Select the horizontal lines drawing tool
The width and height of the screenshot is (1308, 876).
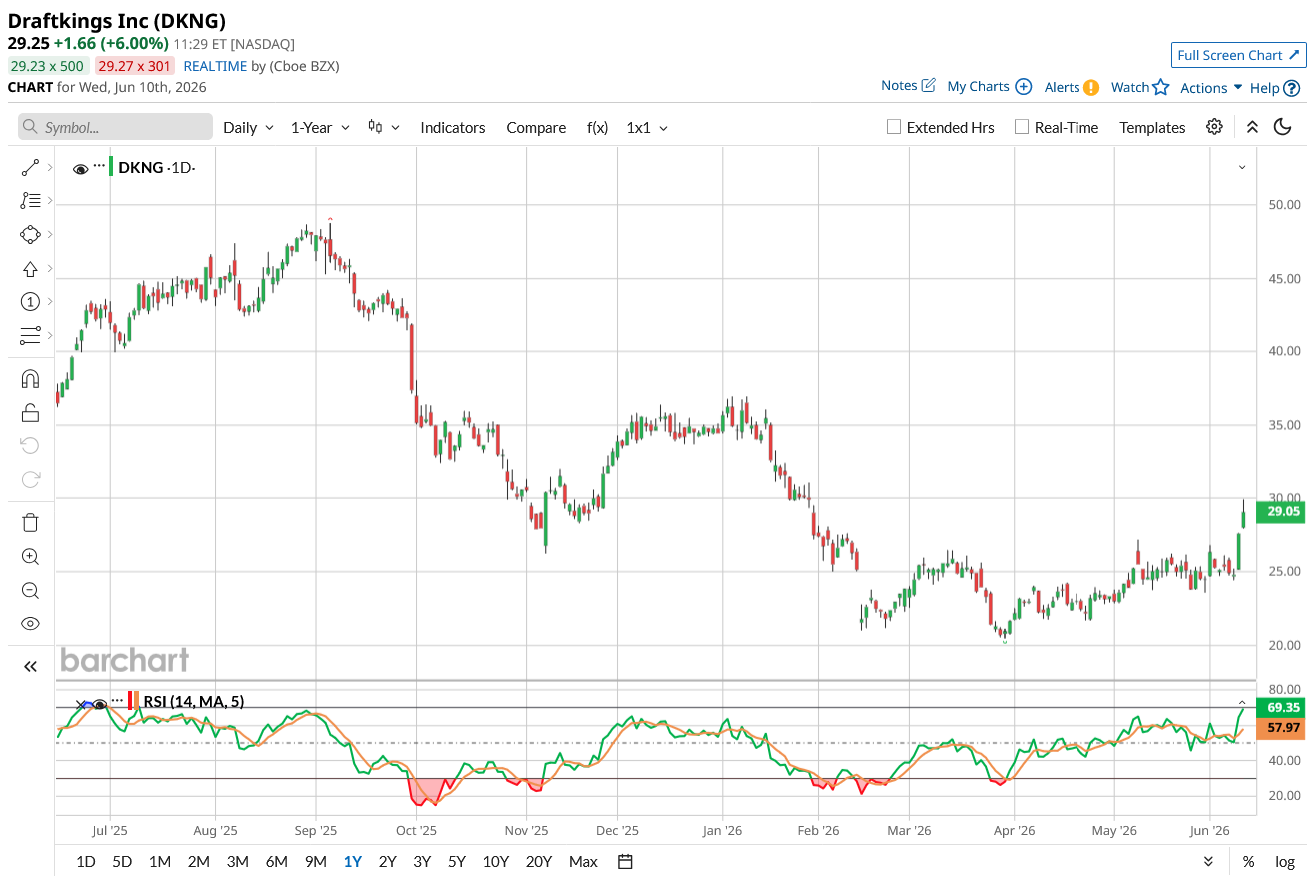pos(30,335)
